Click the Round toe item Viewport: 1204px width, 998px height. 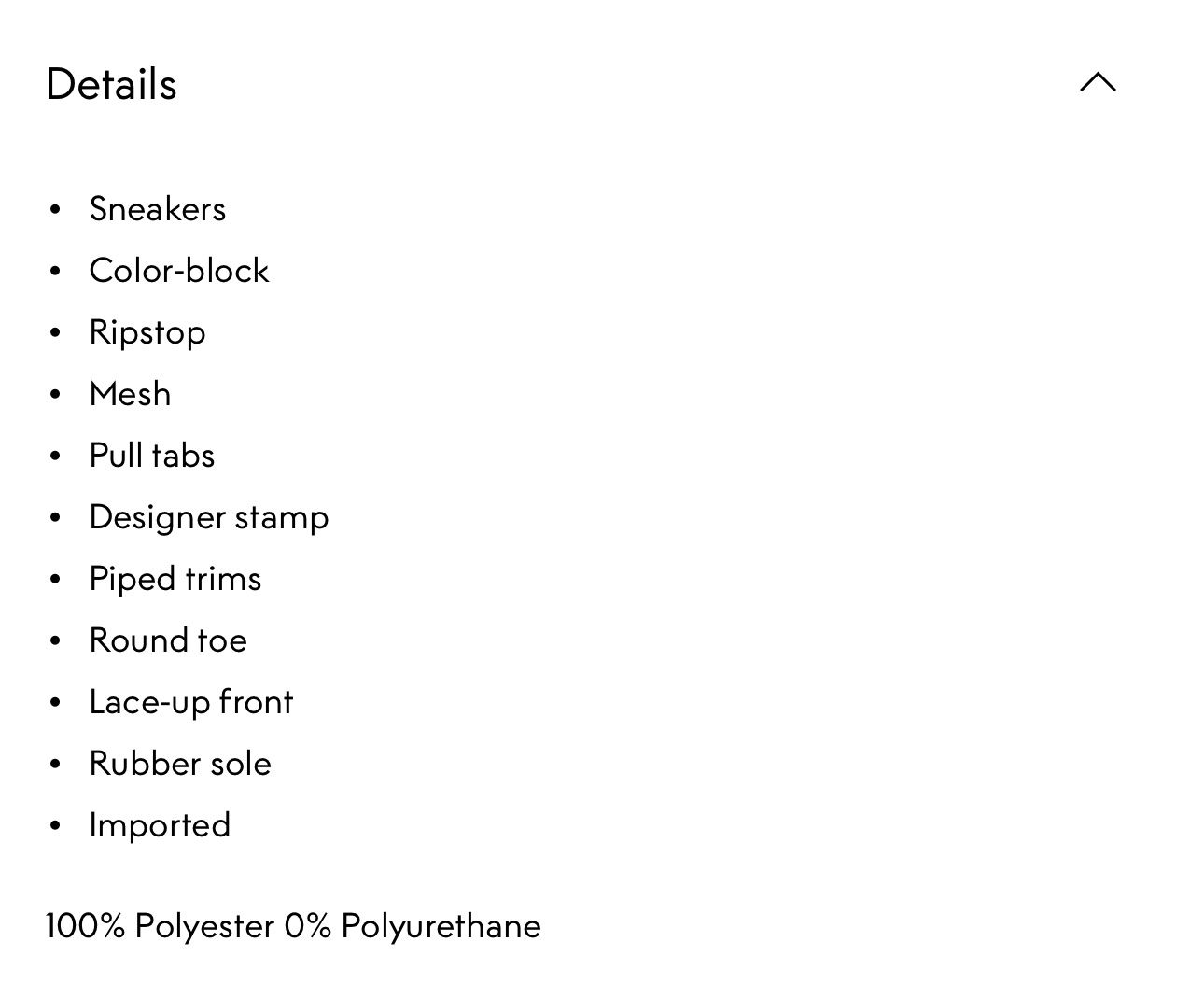click(168, 640)
